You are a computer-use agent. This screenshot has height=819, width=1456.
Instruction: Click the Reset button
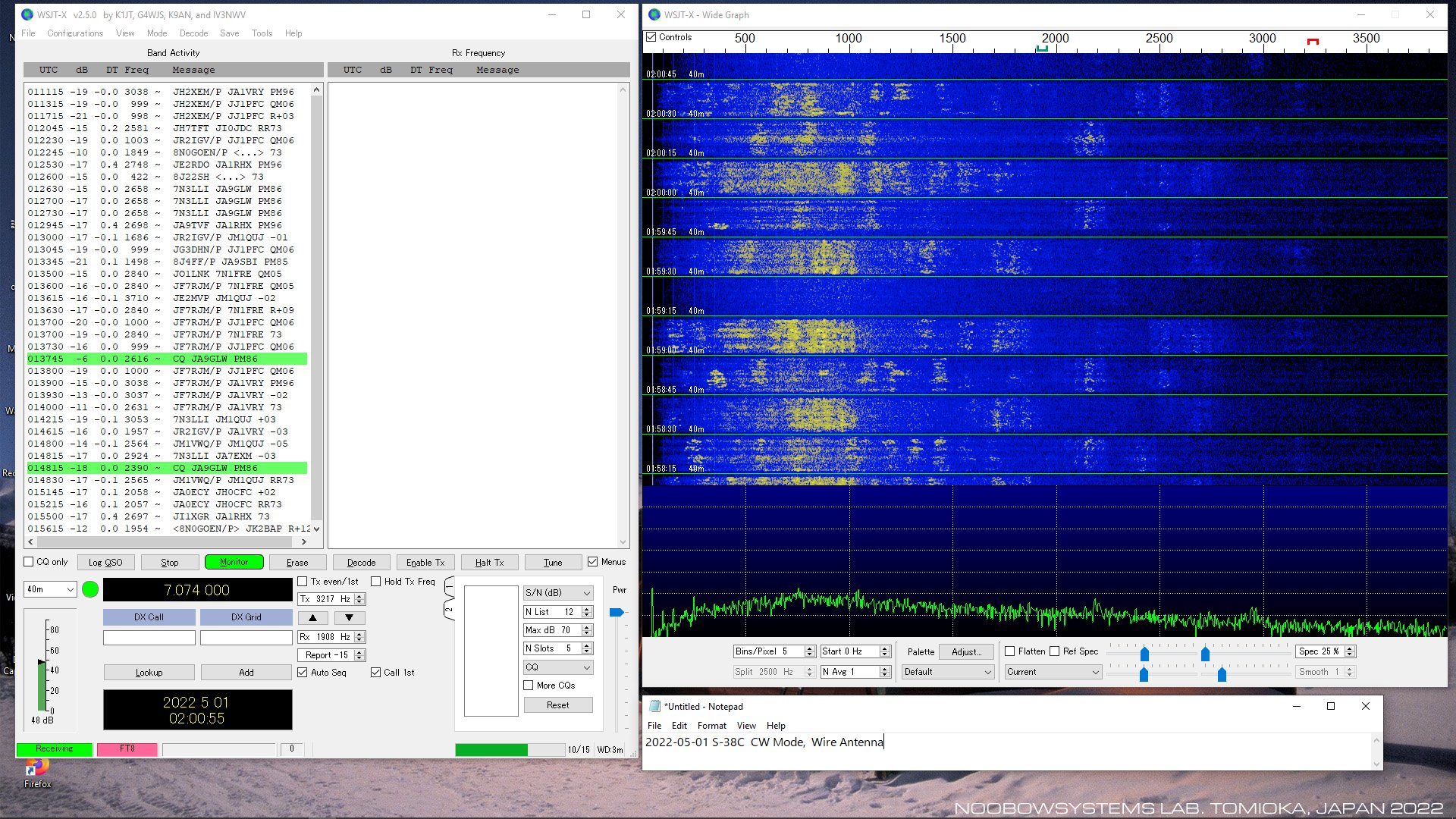[558, 705]
